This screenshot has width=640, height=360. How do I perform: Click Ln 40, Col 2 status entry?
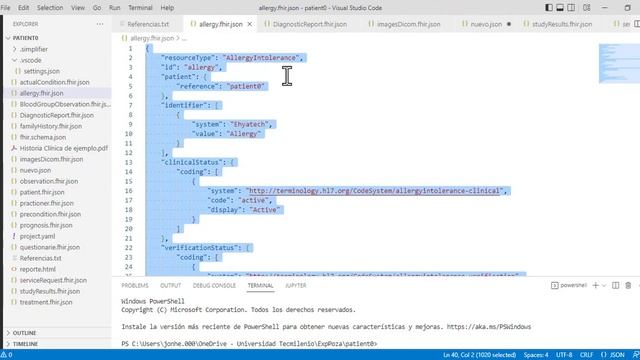479,355
